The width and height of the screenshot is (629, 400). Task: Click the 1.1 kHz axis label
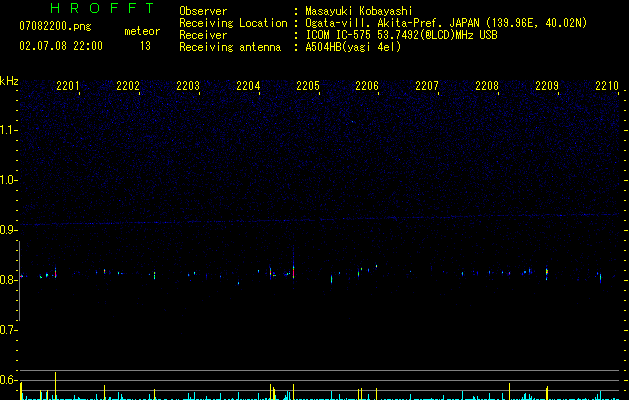point(7,130)
